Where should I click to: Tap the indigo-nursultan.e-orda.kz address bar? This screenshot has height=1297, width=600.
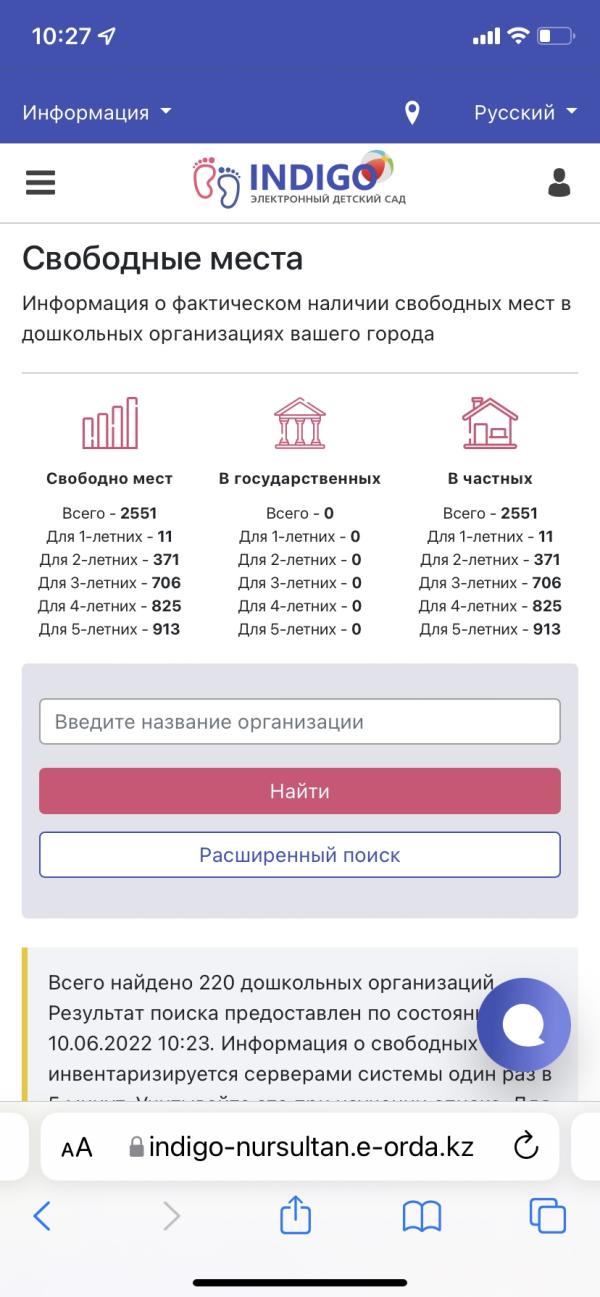(x=301, y=1146)
